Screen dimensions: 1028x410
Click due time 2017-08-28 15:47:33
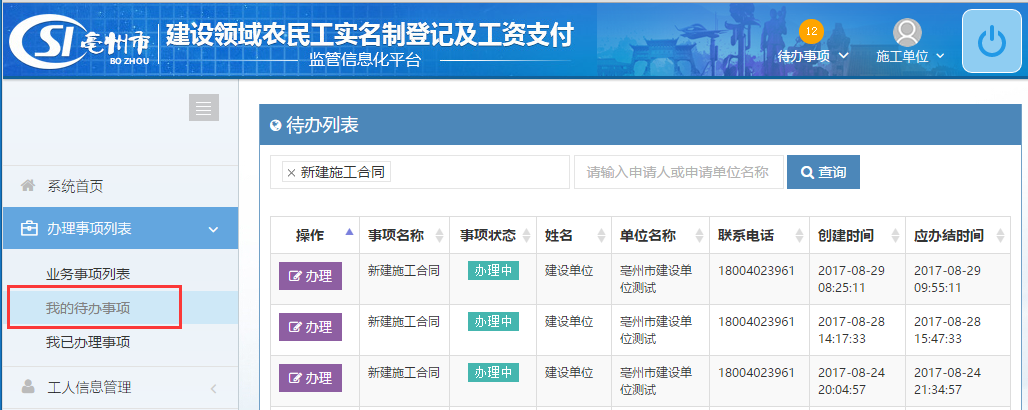tap(947, 330)
